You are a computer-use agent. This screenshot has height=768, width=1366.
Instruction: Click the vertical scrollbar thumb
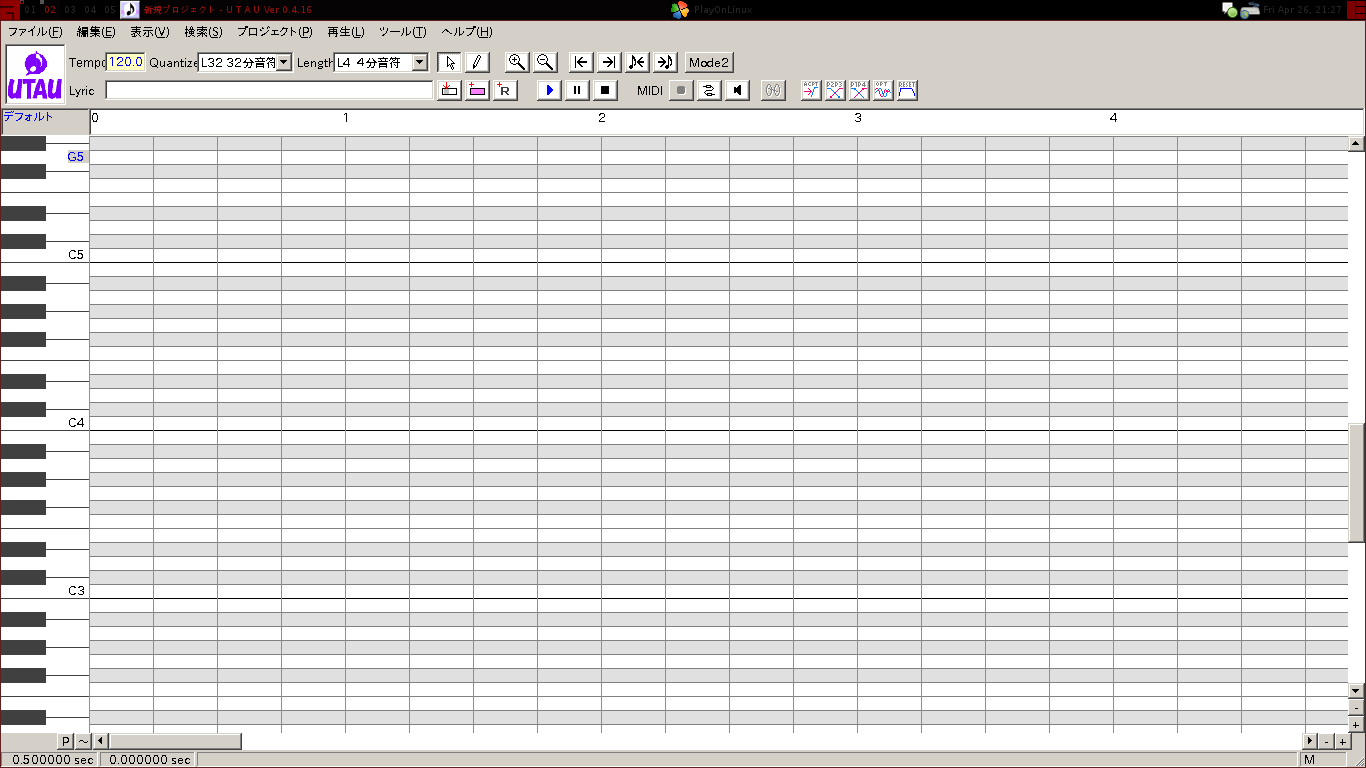click(x=1357, y=483)
